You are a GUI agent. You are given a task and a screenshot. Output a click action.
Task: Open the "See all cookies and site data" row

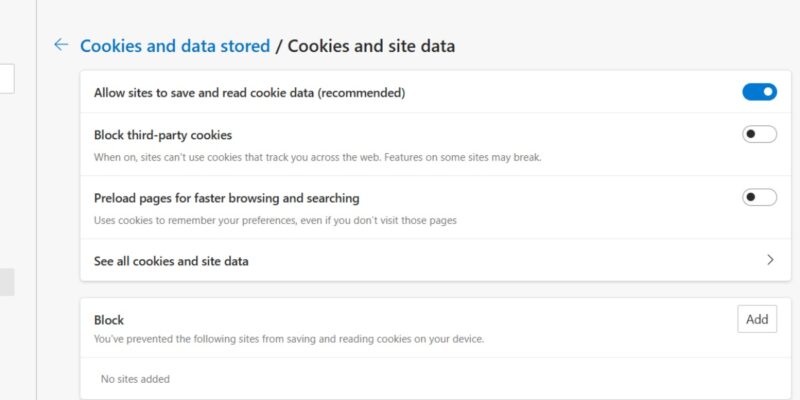pyautogui.click(x=171, y=261)
